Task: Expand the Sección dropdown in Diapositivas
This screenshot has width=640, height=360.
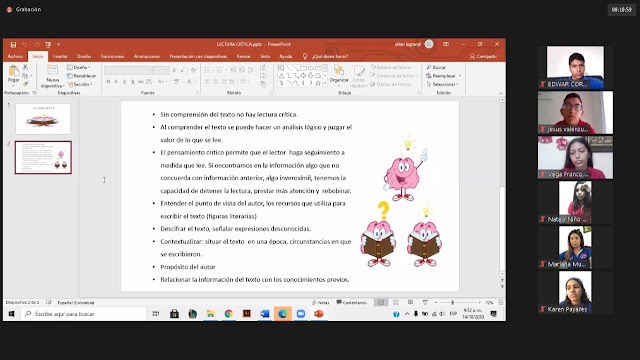Action: tap(80, 84)
